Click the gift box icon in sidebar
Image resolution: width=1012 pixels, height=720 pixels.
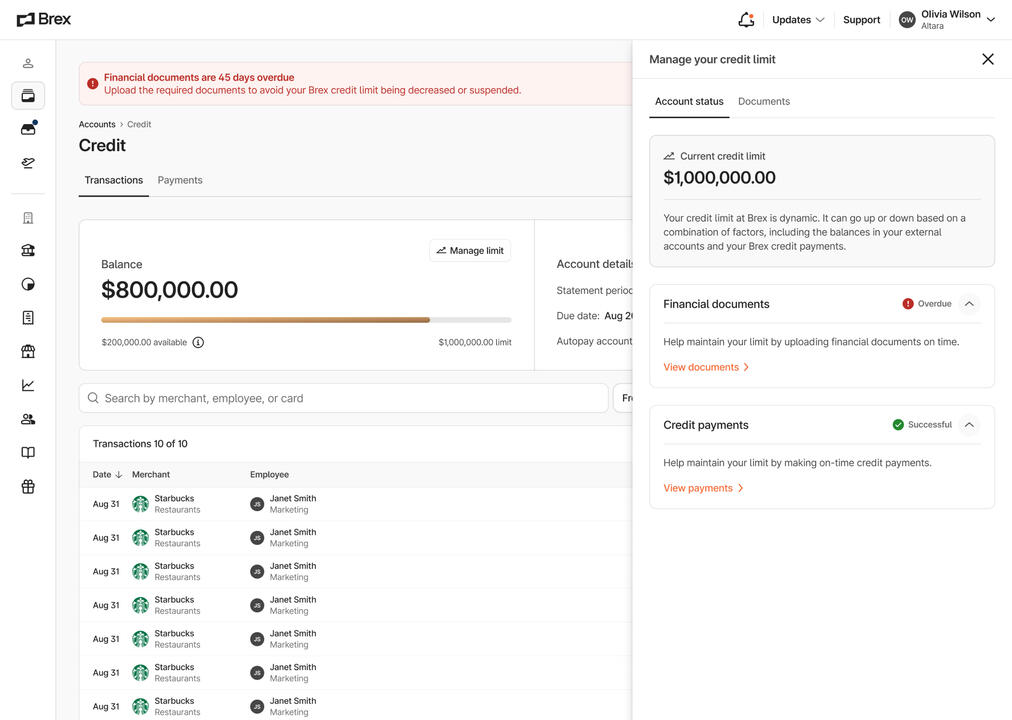28,487
